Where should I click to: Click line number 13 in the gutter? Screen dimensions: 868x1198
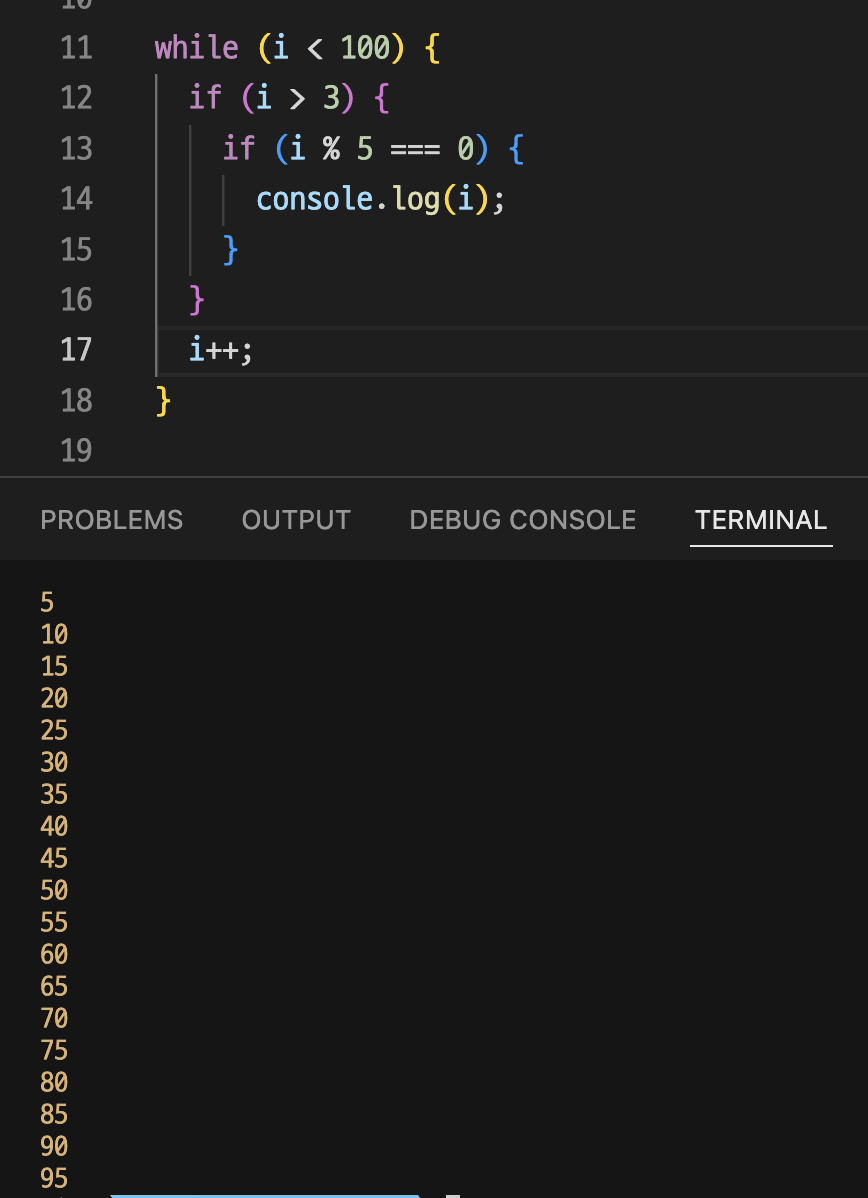[76, 149]
